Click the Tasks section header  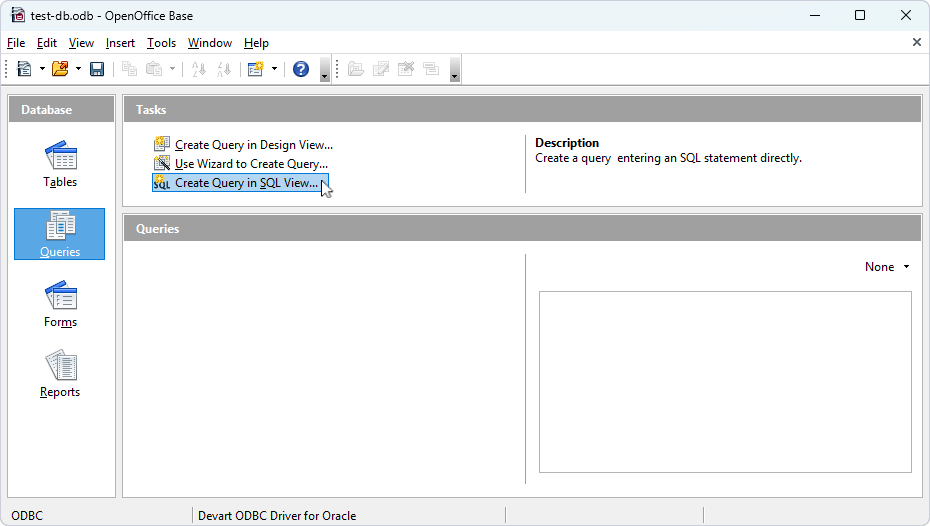(522, 110)
